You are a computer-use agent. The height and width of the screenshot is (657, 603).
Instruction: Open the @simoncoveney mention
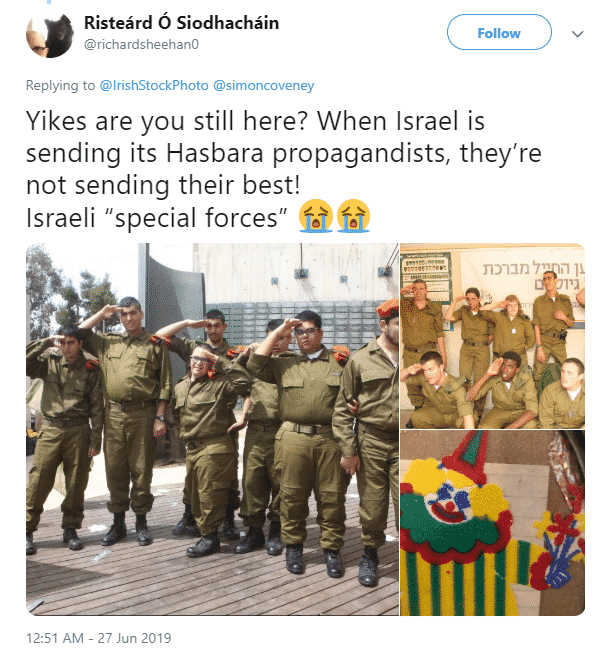click(x=264, y=85)
